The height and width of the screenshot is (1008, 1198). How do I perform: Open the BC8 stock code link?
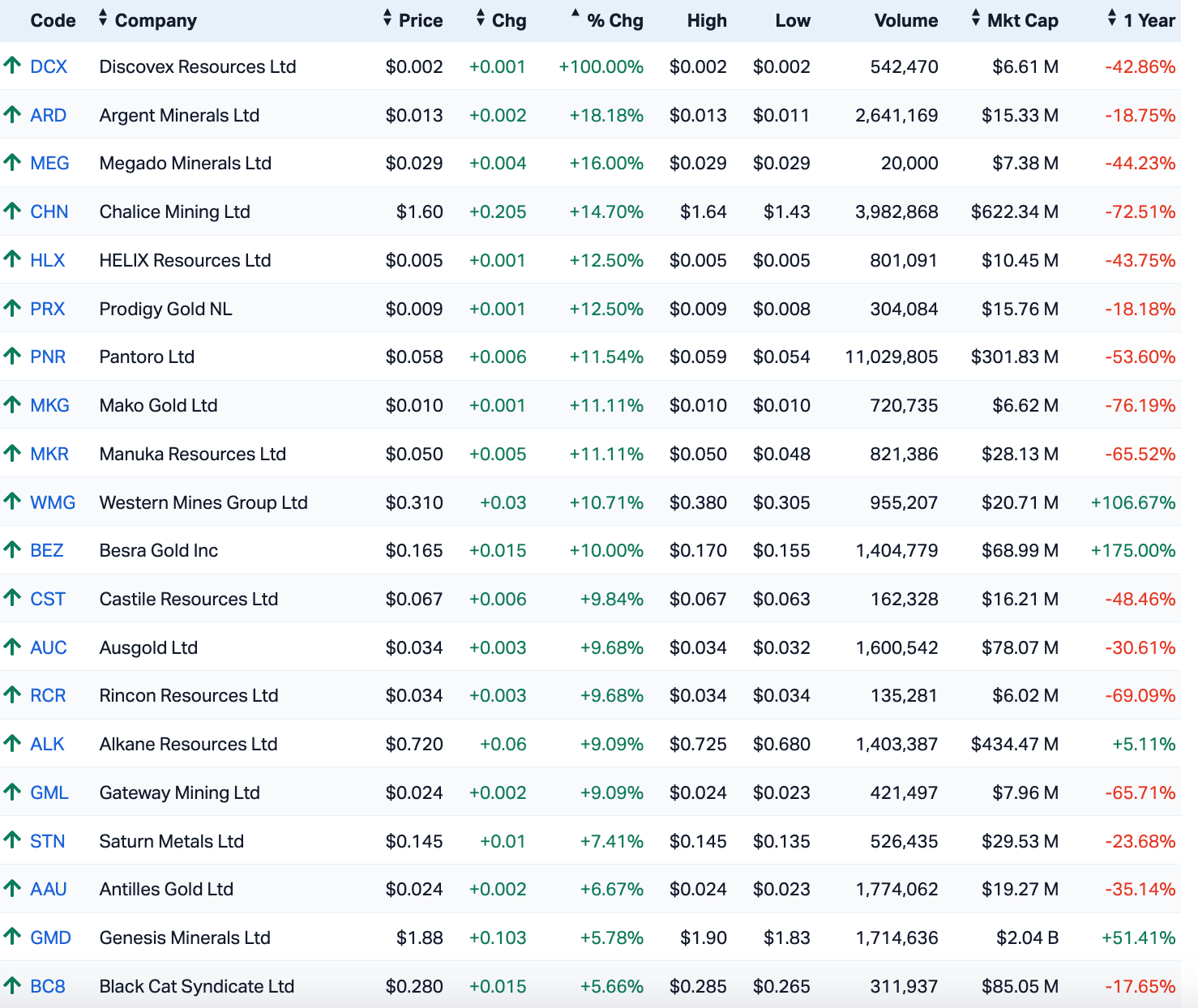coord(48,986)
